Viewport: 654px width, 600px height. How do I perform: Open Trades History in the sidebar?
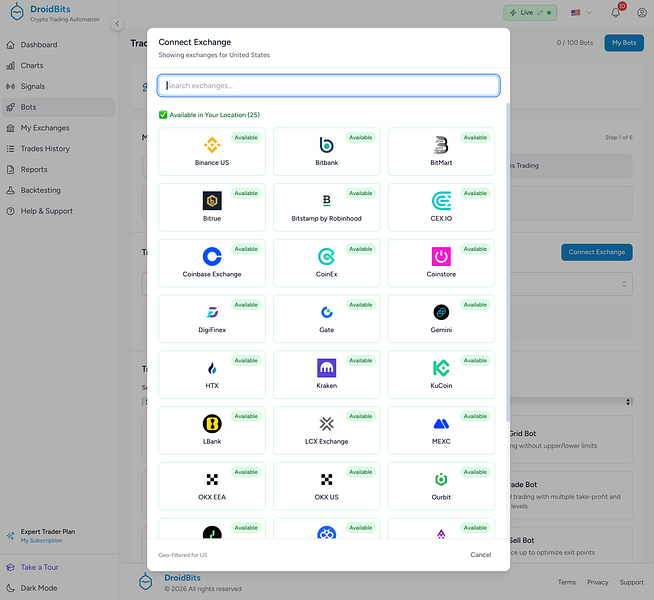(58, 149)
